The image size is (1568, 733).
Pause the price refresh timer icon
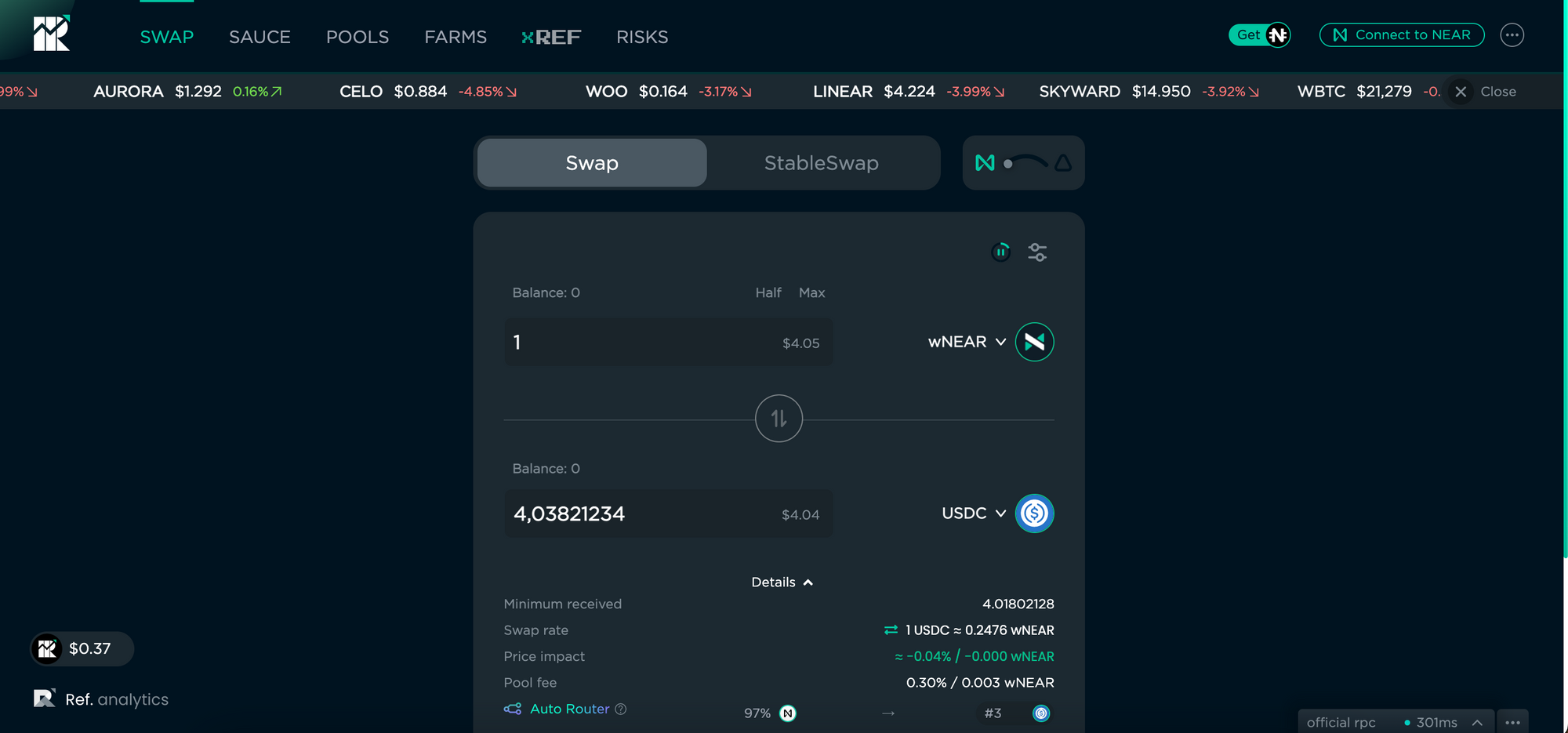[x=1000, y=252]
